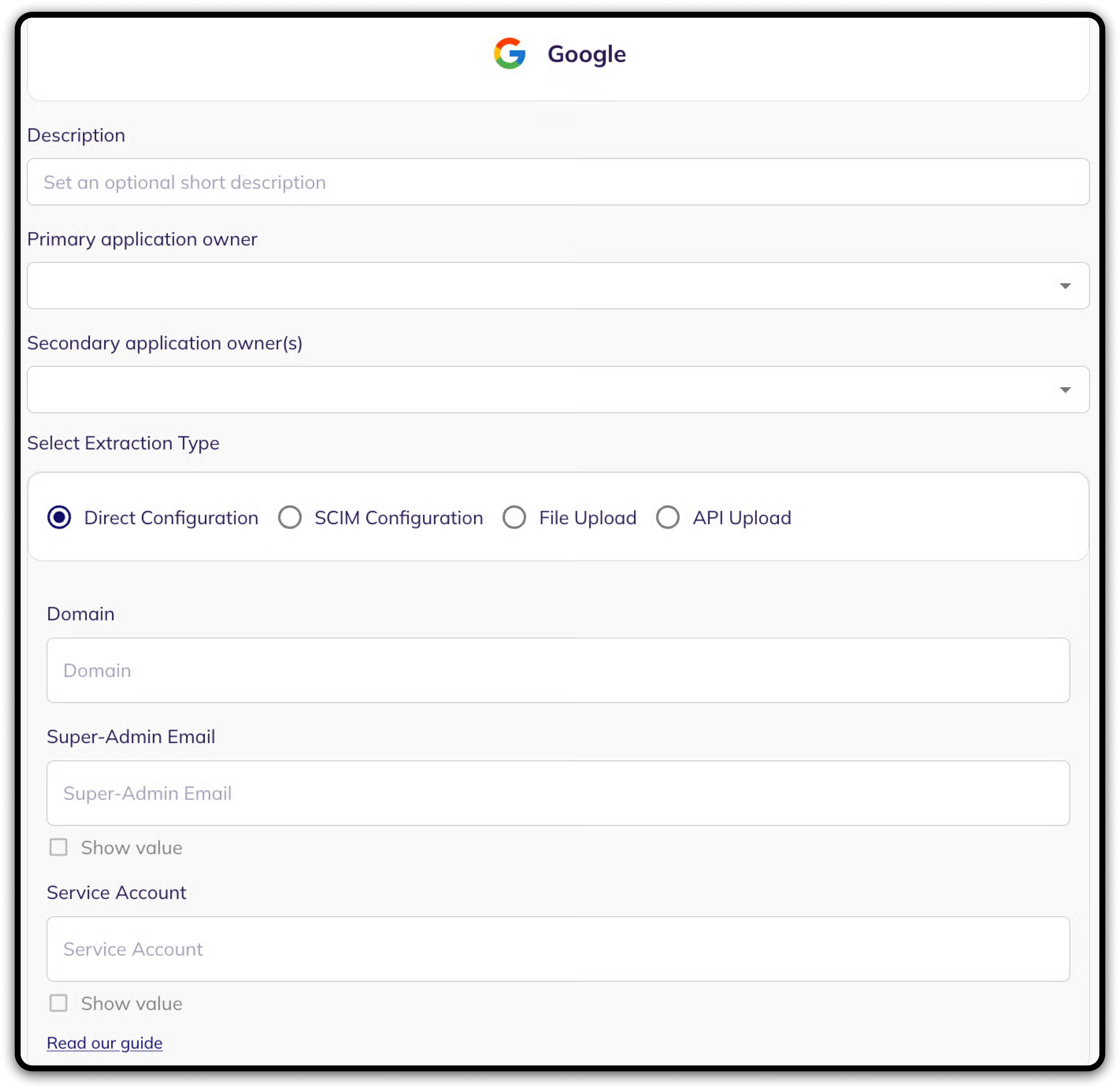1120x1089 pixels.
Task: Choose SCIM Configuration extraction type
Action: pyautogui.click(x=290, y=518)
